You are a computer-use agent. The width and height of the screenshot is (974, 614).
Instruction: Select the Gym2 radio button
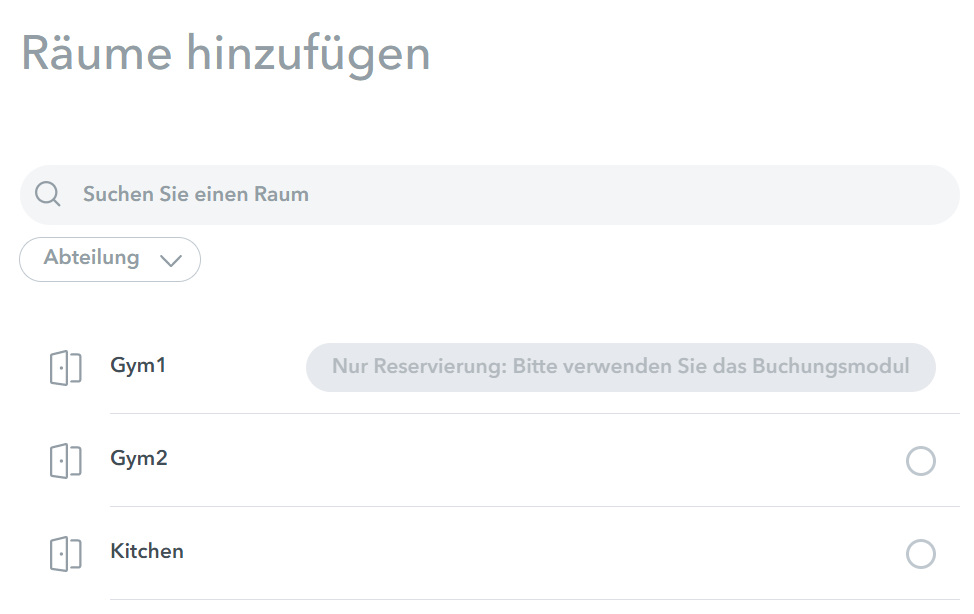(x=921, y=460)
